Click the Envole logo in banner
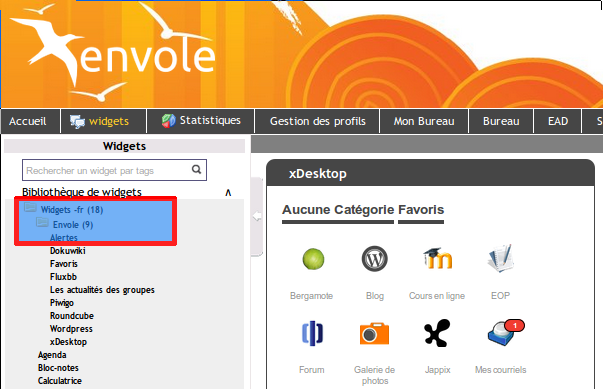Viewport: 603px width, 389px height. [x=113, y=53]
